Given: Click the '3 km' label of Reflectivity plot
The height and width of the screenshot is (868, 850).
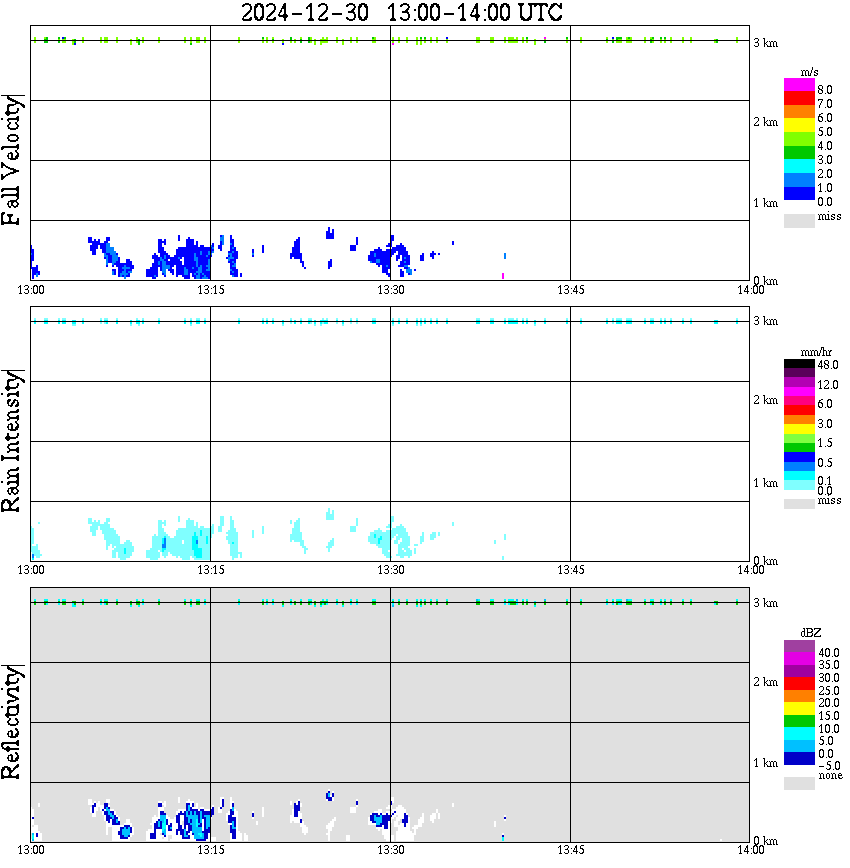Looking at the screenshot, I should (x=765, y=602).
